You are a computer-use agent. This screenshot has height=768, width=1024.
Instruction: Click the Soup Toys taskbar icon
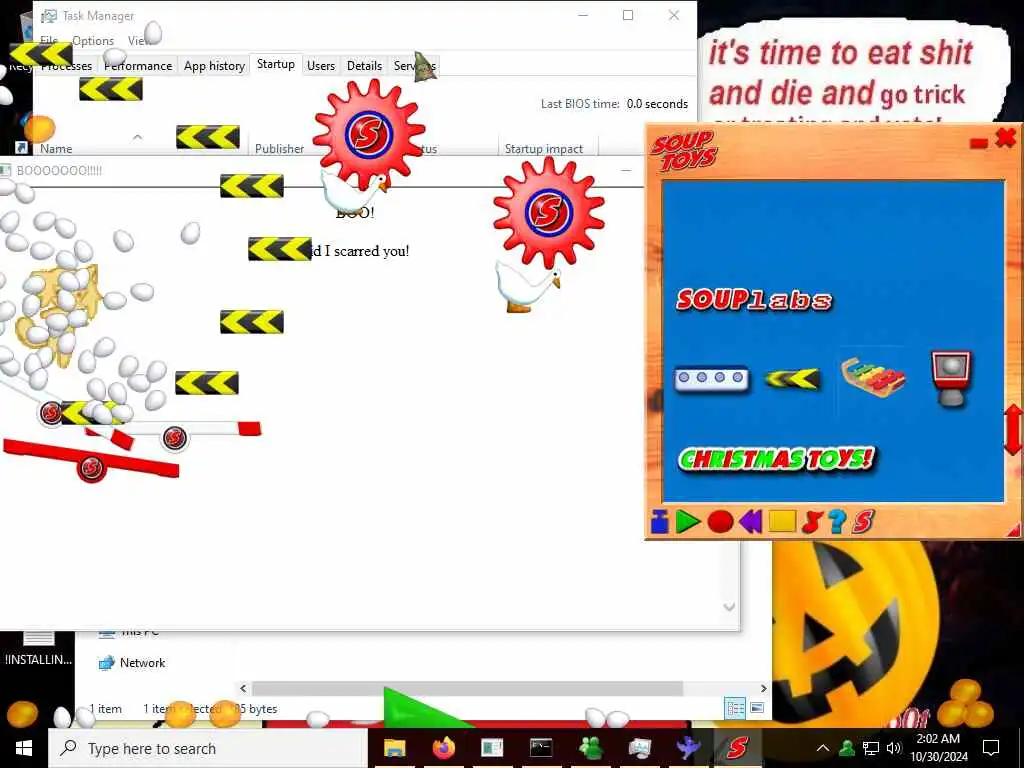coord(737,748)
